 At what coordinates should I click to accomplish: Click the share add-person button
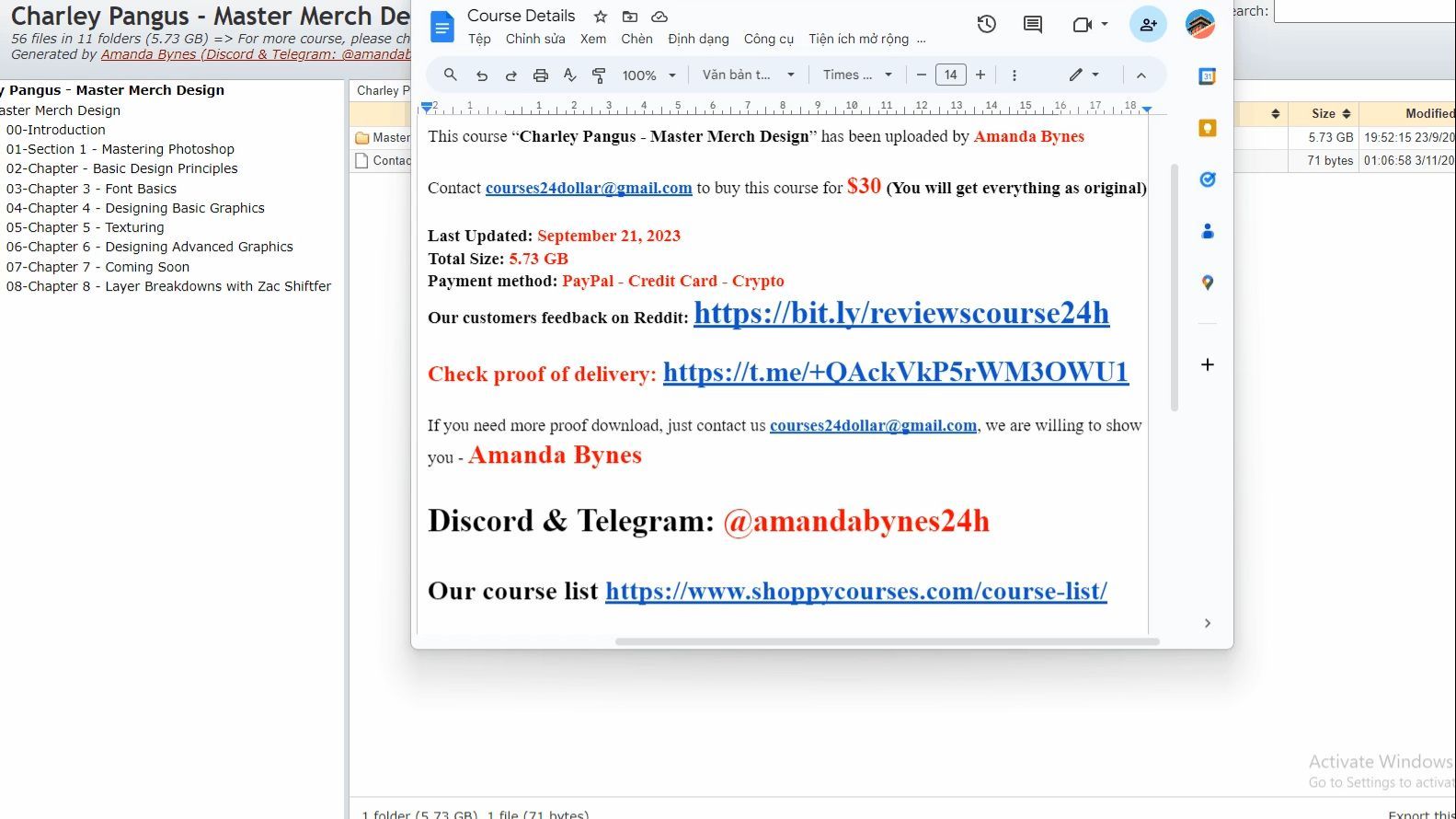[x=1148, y=25]
